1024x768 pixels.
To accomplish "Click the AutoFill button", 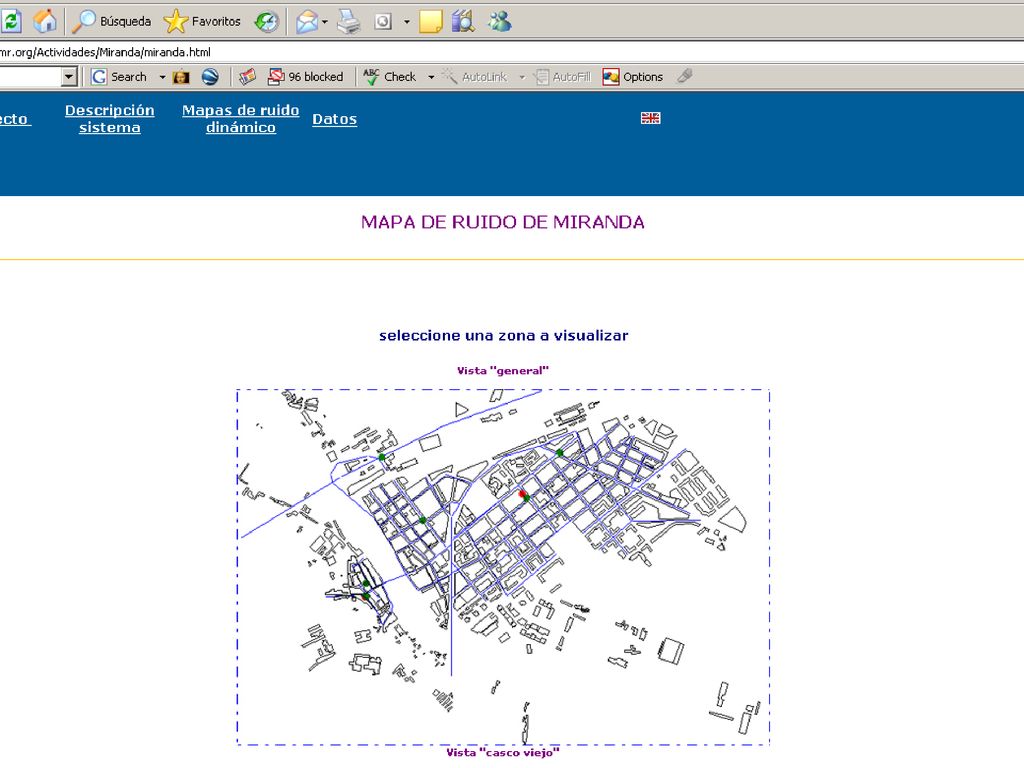I will coord(562,77).
